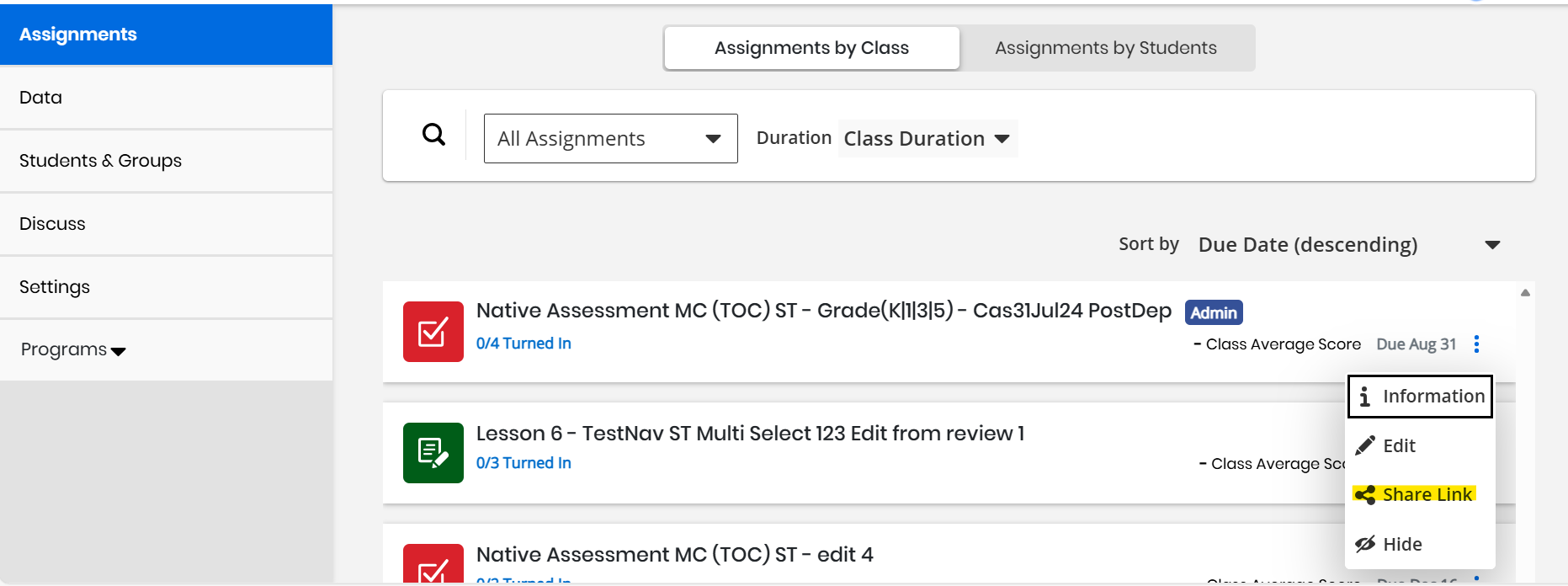Open Students & Groups in the sidebar
Screen dimensions: 1568x586
coord(100,161)
